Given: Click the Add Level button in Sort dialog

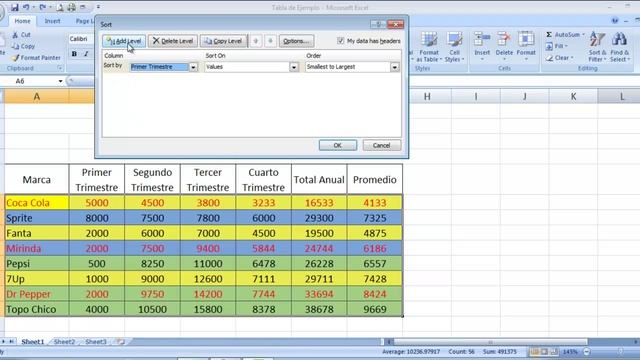Looking at the screenshot, I should 124,41.
